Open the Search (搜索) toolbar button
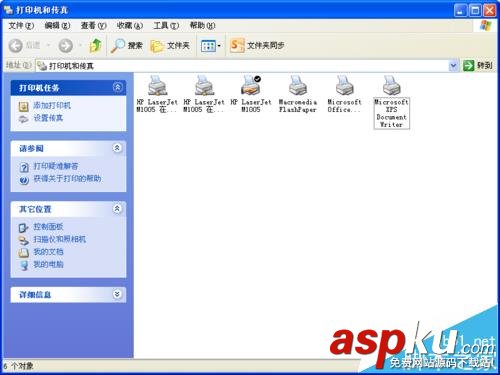This screenshot has width=500, height=375. [127, 46]
